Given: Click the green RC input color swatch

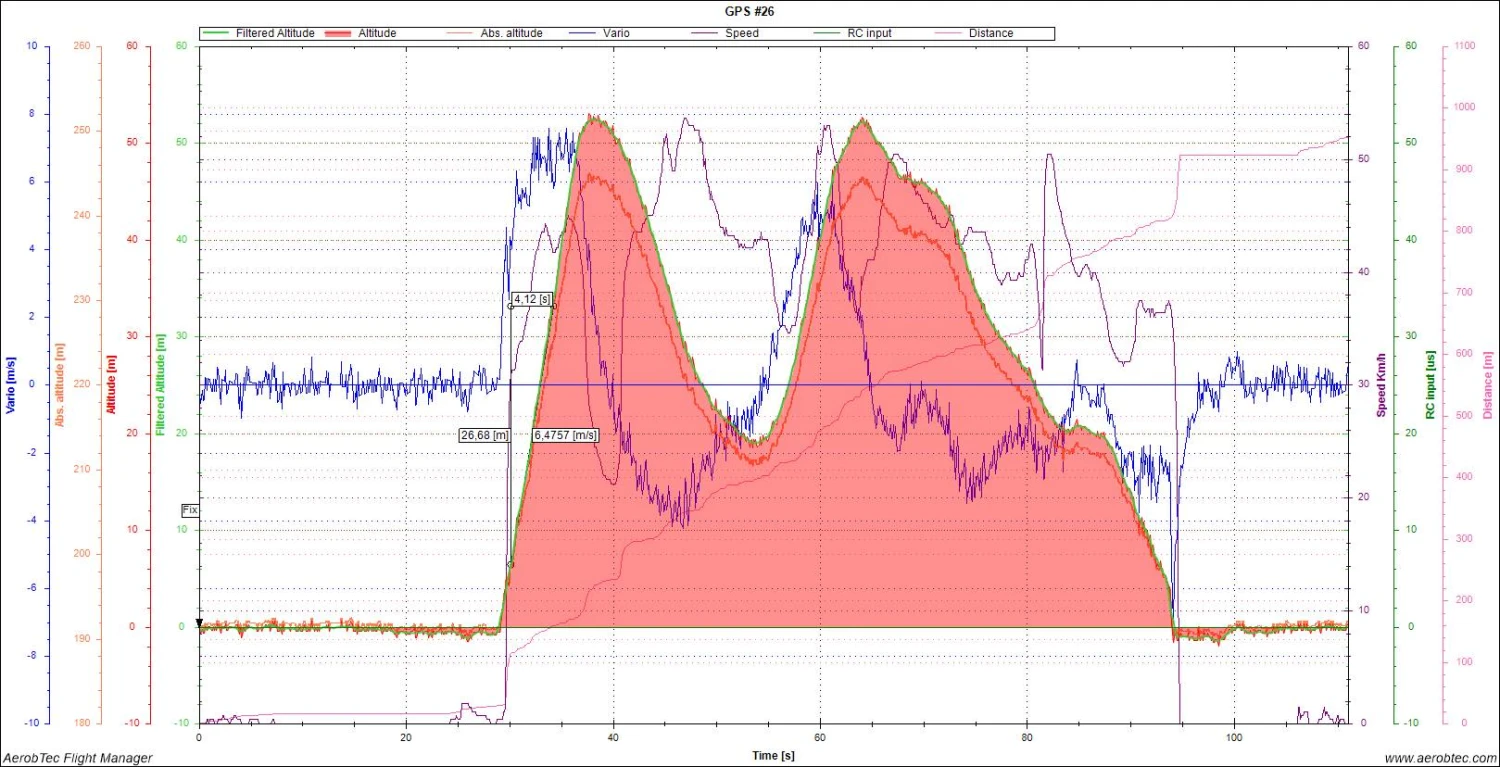Looking at the screenshot, I should click(x=826, y=33).
